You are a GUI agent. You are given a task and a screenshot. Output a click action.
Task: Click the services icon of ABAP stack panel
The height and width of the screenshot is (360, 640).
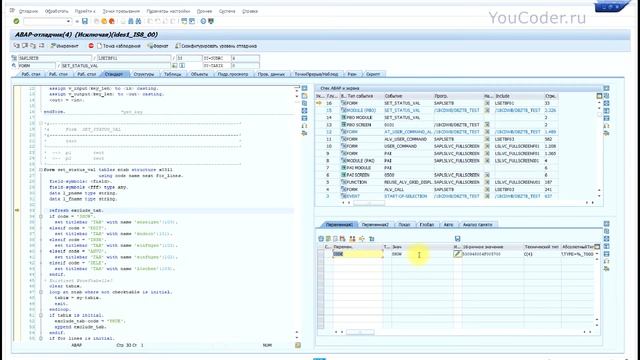[607, 133]
